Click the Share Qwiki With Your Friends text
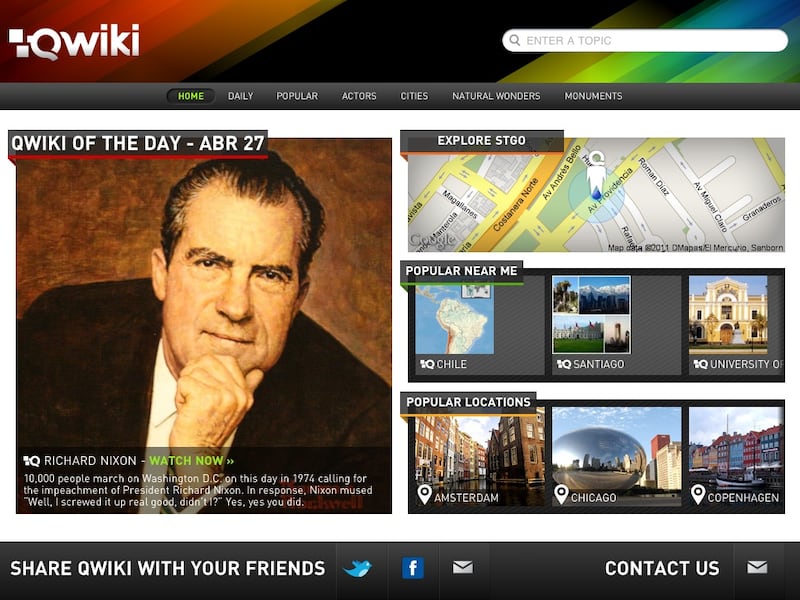The height and width of the screenshot is (600, 800). [168, 568]
